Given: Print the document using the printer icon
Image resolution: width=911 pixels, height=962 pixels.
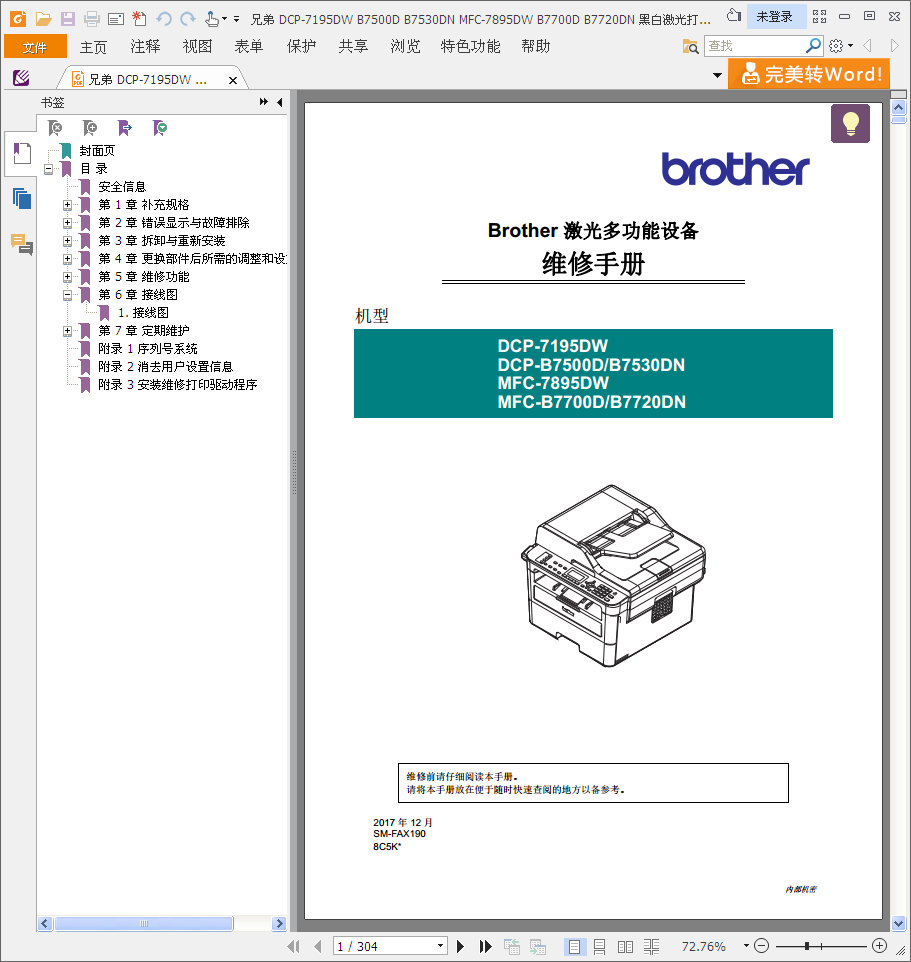Looking at the screenshot, I should pyautogui.click(x=92, y=18).
